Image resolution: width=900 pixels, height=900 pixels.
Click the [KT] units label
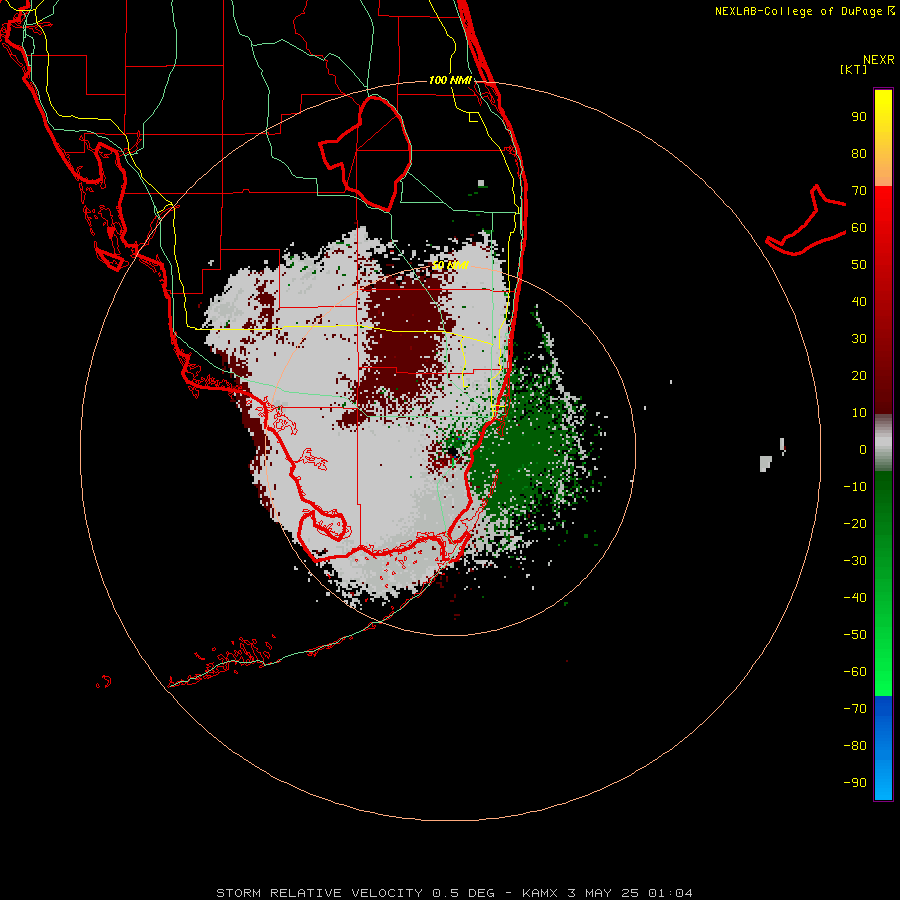tap(853, 69)
